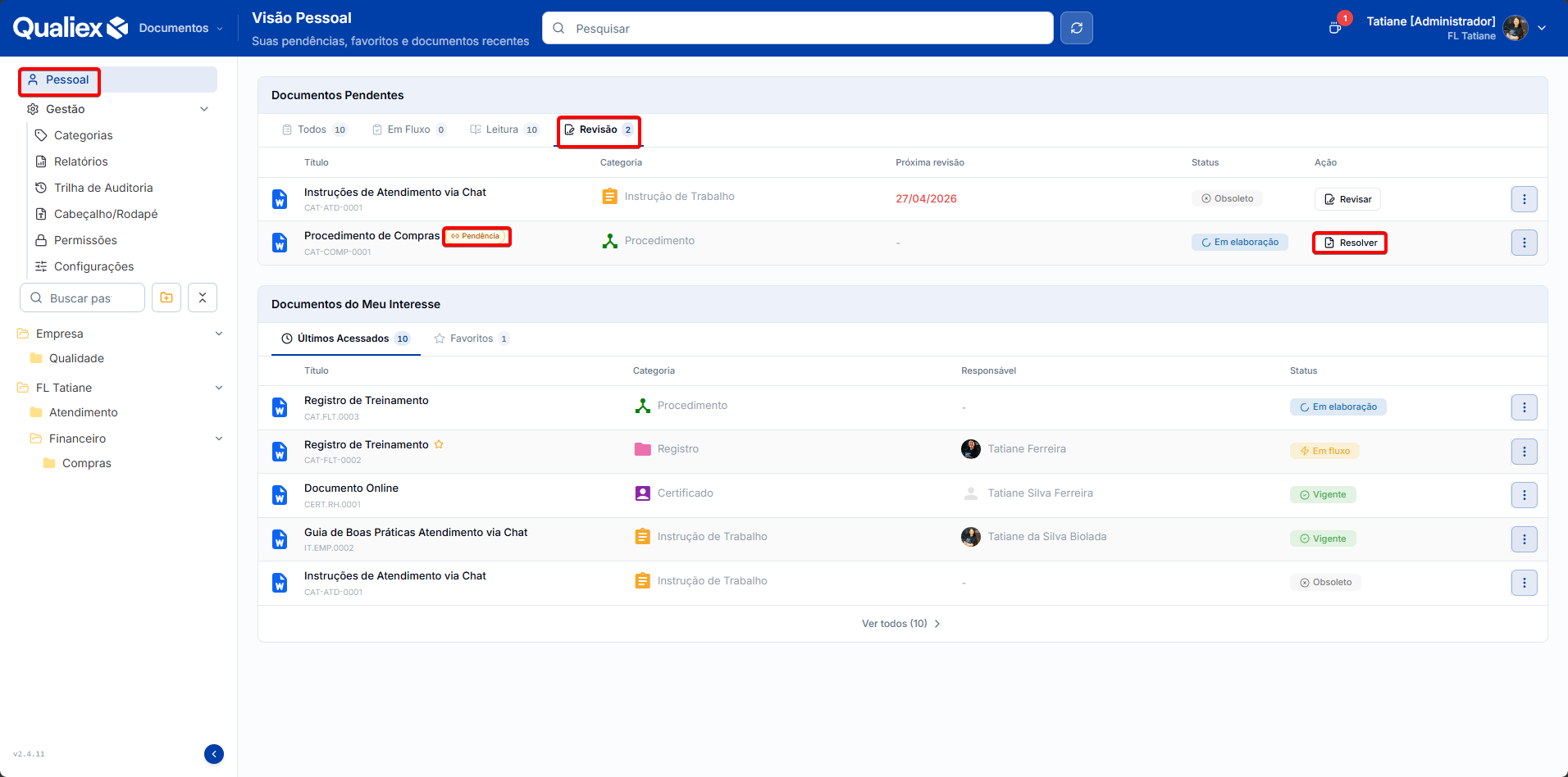Switch to the Favoritos tab
1568x777 pixels.
[471, 339]
